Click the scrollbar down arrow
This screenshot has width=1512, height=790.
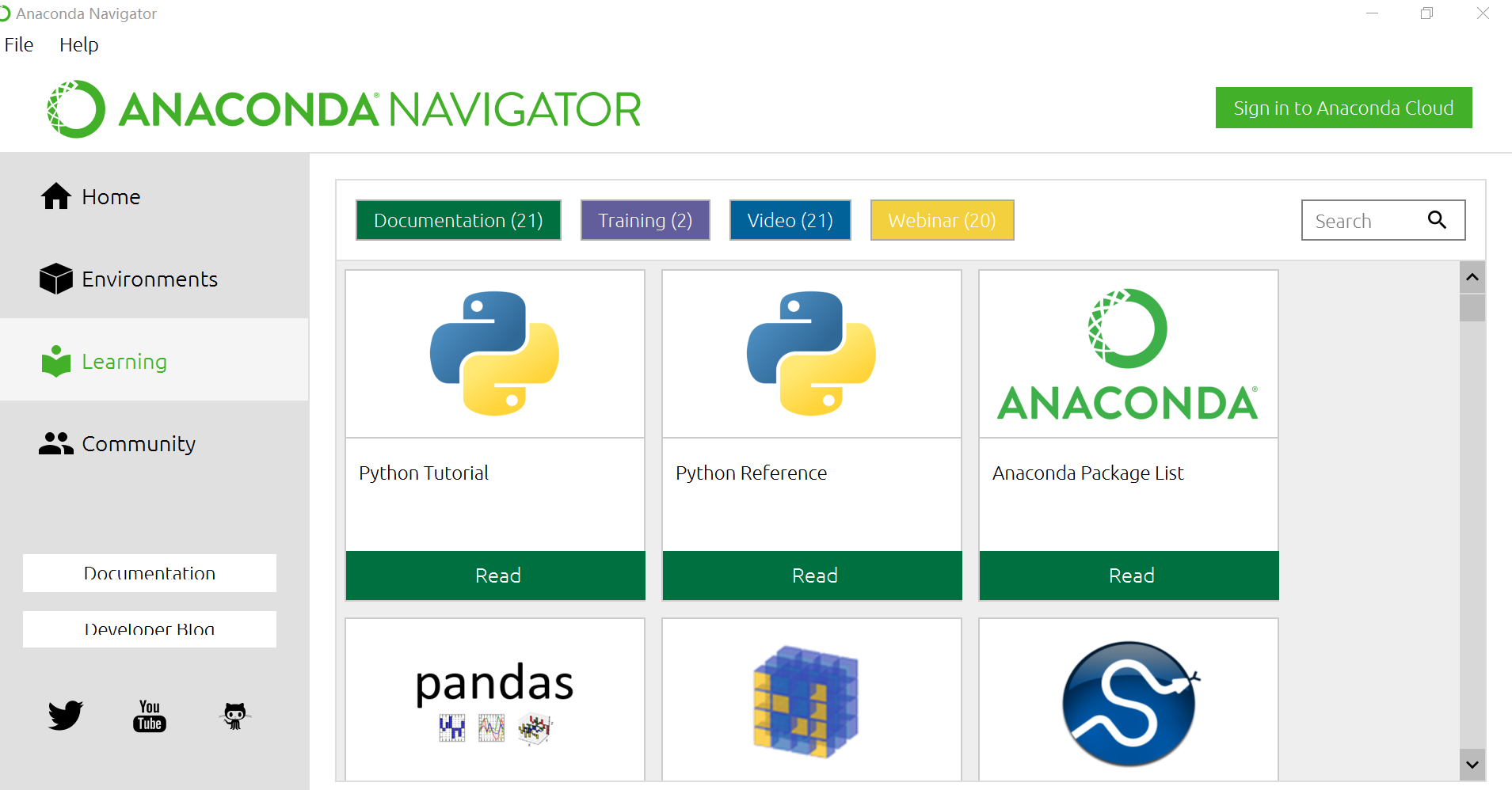(1472, 765)
